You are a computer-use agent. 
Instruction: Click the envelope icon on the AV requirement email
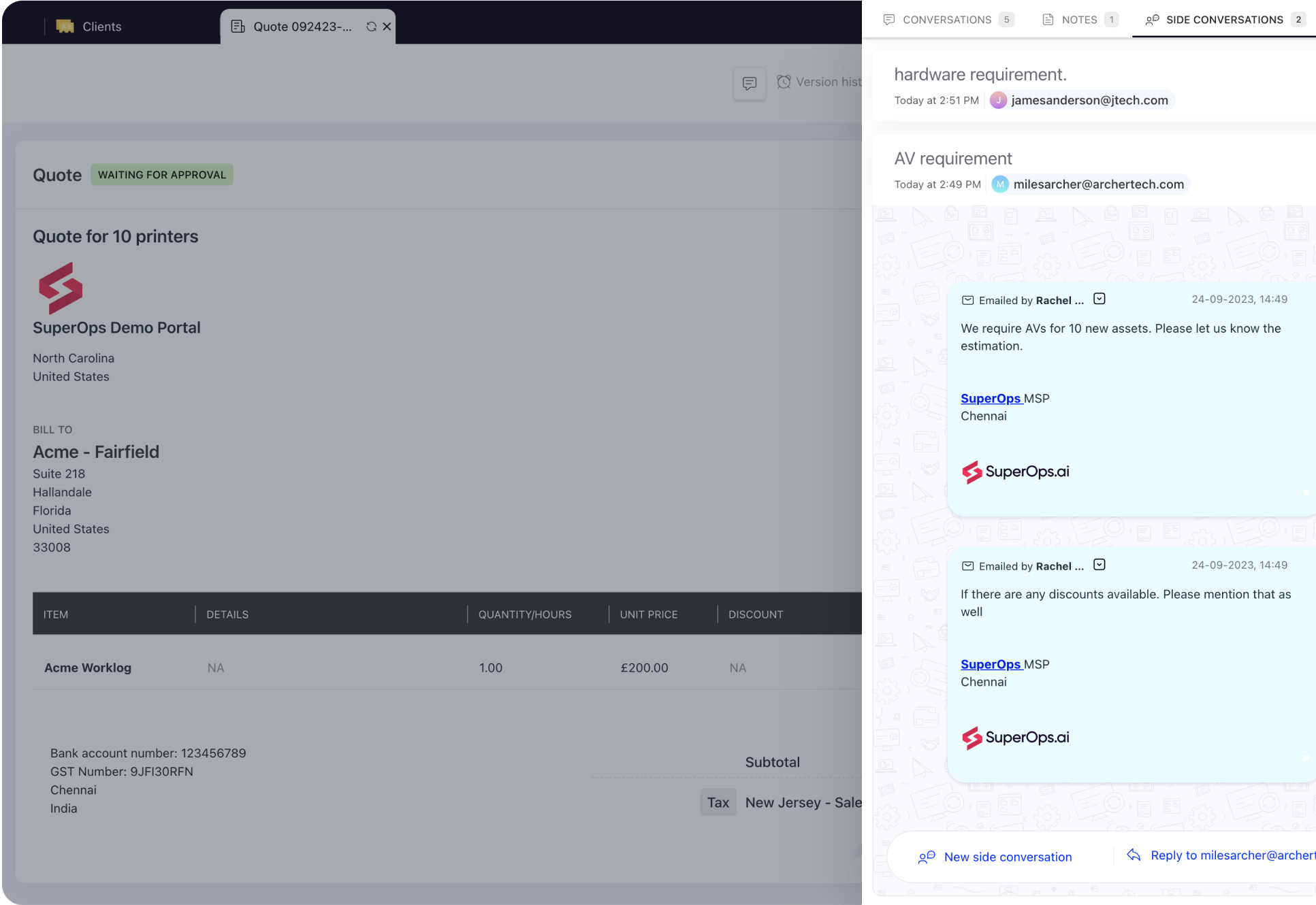point(968,299)
